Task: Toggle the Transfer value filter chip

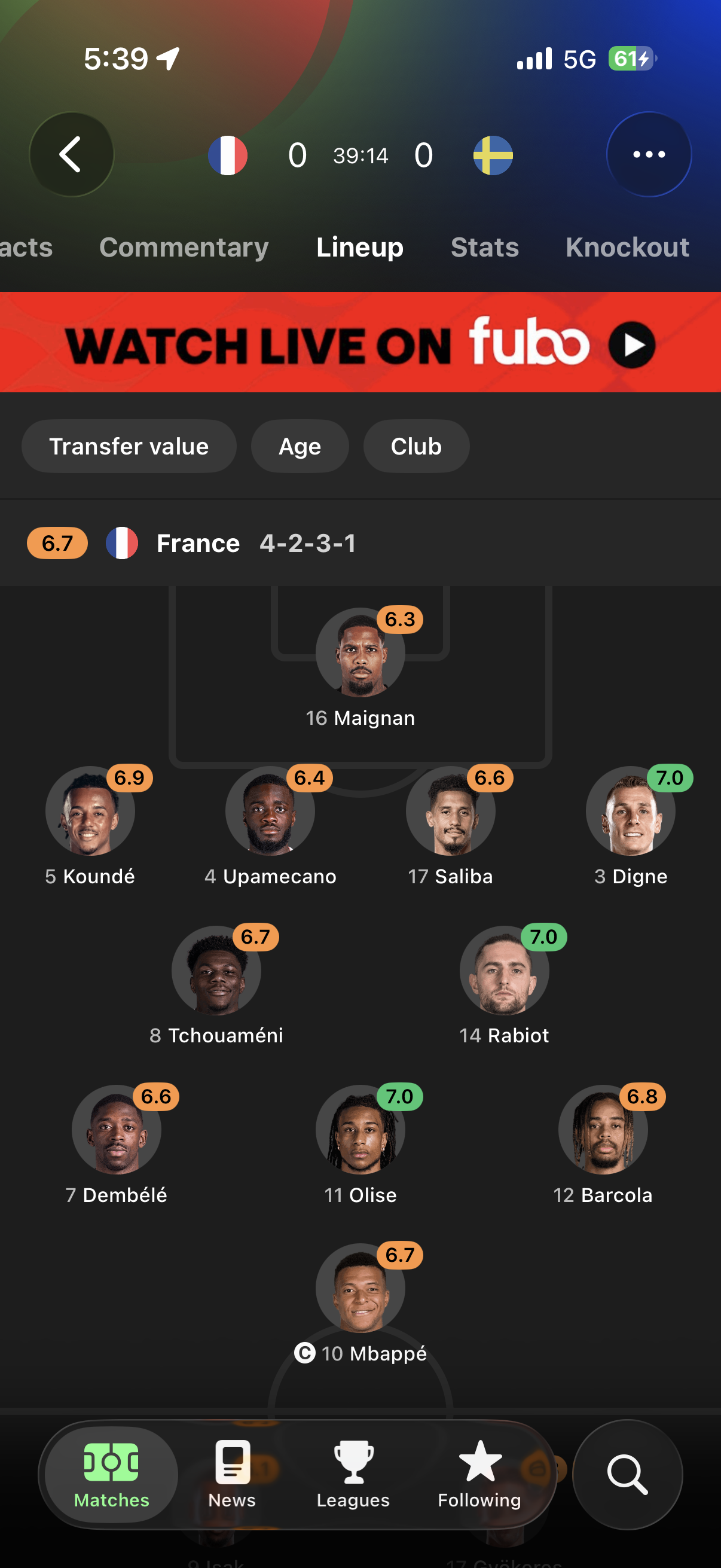Action: [x=129, y=446]
